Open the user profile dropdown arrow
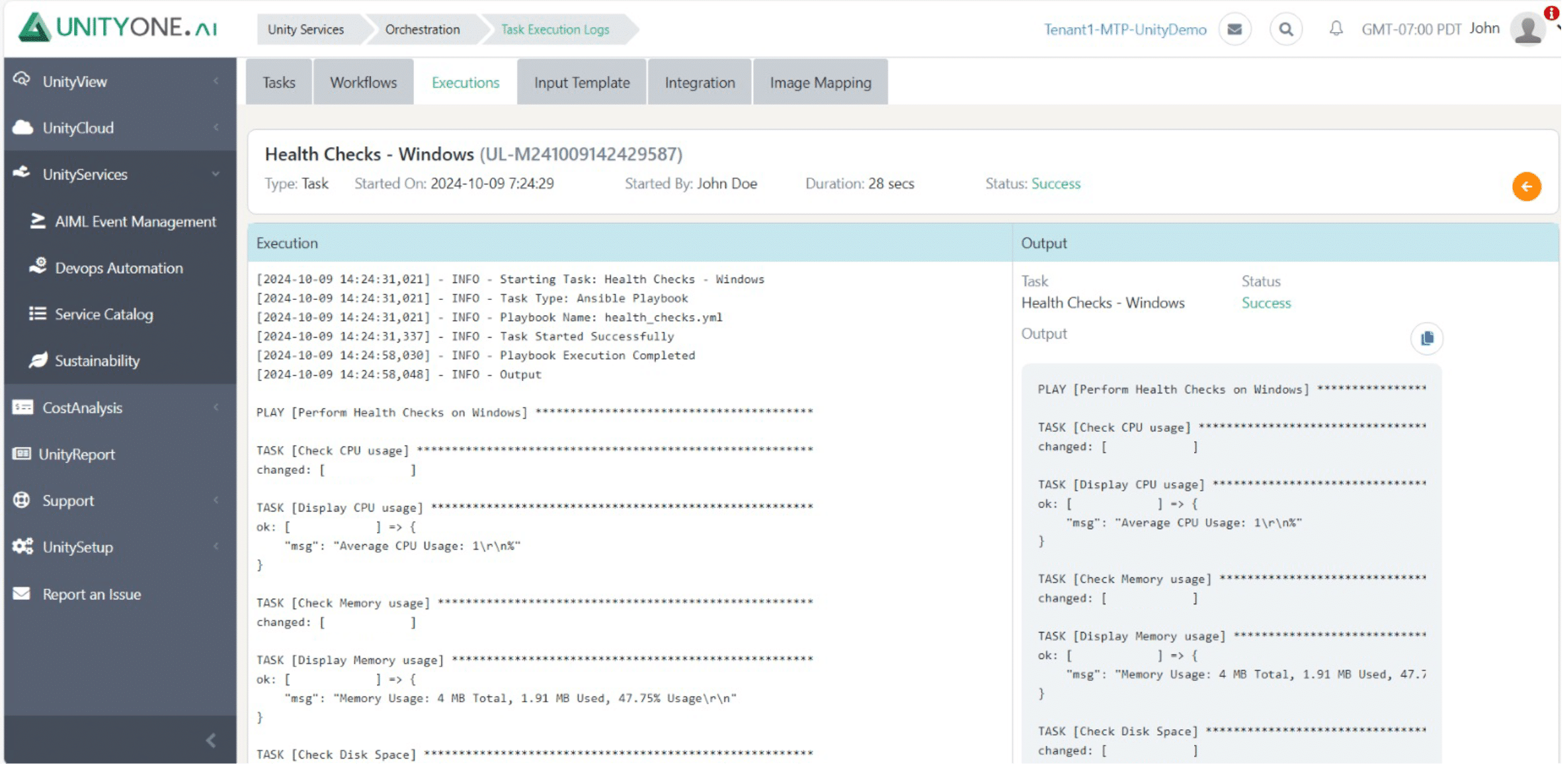Screen dimensions: 1568x770 tap(1559, 28)
